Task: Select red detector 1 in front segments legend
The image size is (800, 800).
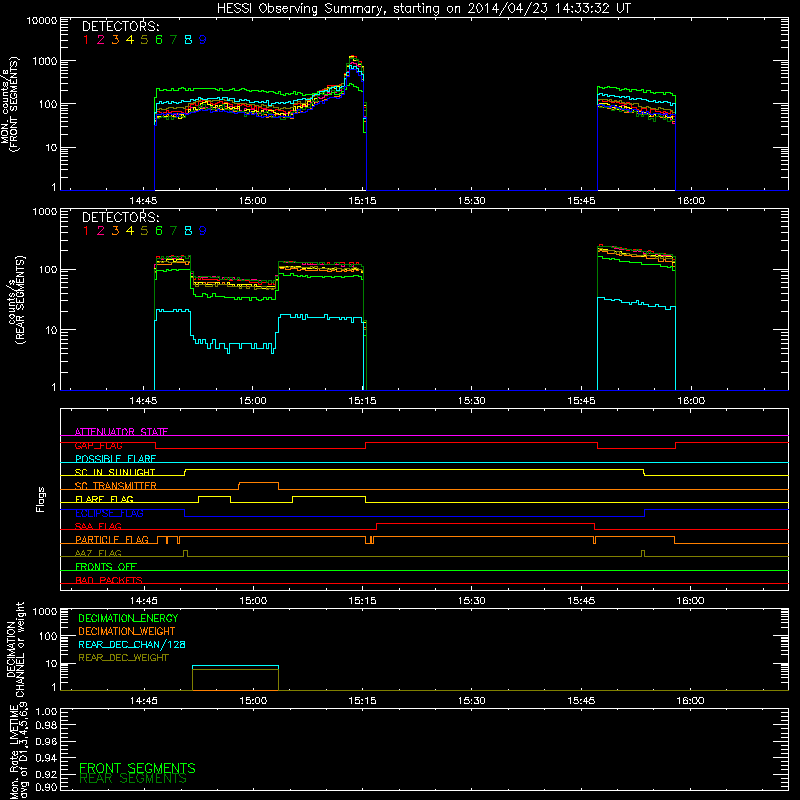Action: point(86,39)
